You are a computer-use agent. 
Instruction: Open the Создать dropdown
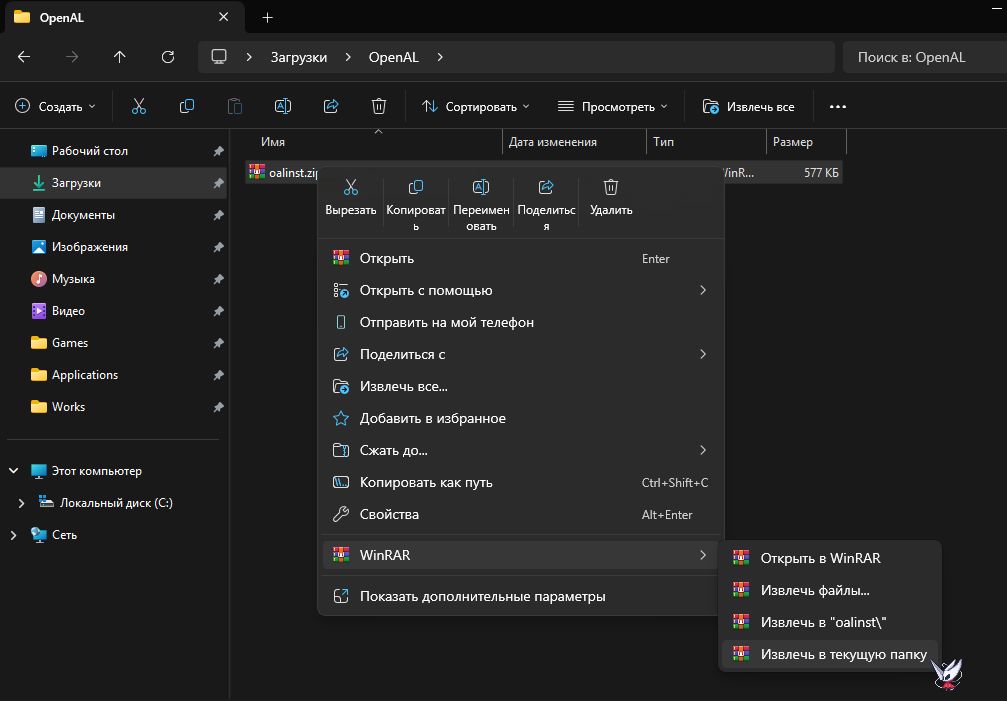[x=55, y=107]
